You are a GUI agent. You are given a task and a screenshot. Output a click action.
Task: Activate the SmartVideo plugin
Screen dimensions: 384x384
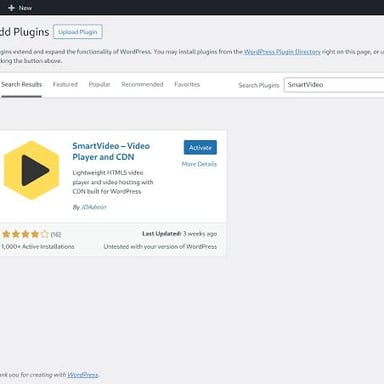tap(200, 147)
